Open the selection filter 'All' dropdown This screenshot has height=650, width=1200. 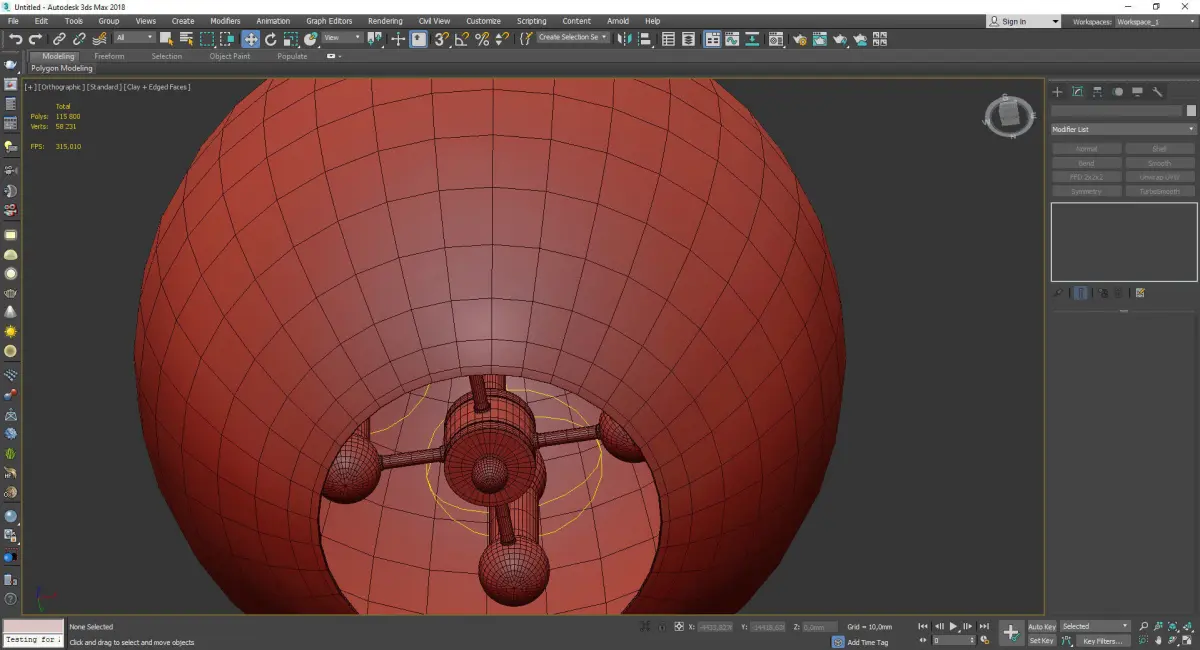[134, 38]
